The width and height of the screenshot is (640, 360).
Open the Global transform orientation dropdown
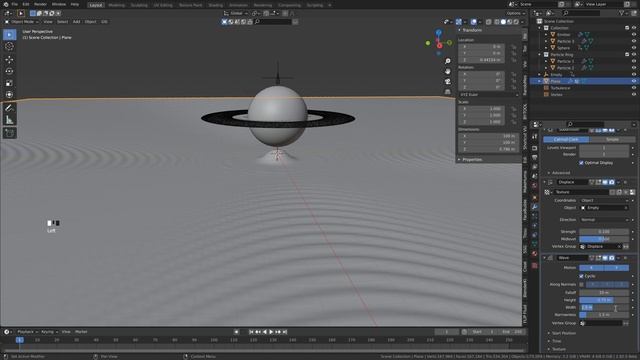click(236, 13)
